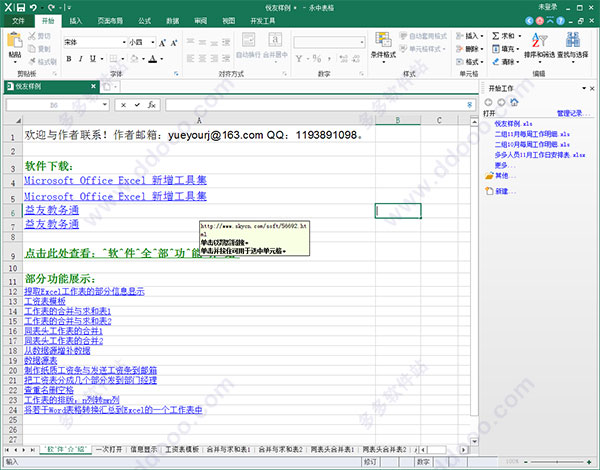Expand the 格式 cells dropdown
Viewport: 600px width, 470px height.
click(482, 62)
